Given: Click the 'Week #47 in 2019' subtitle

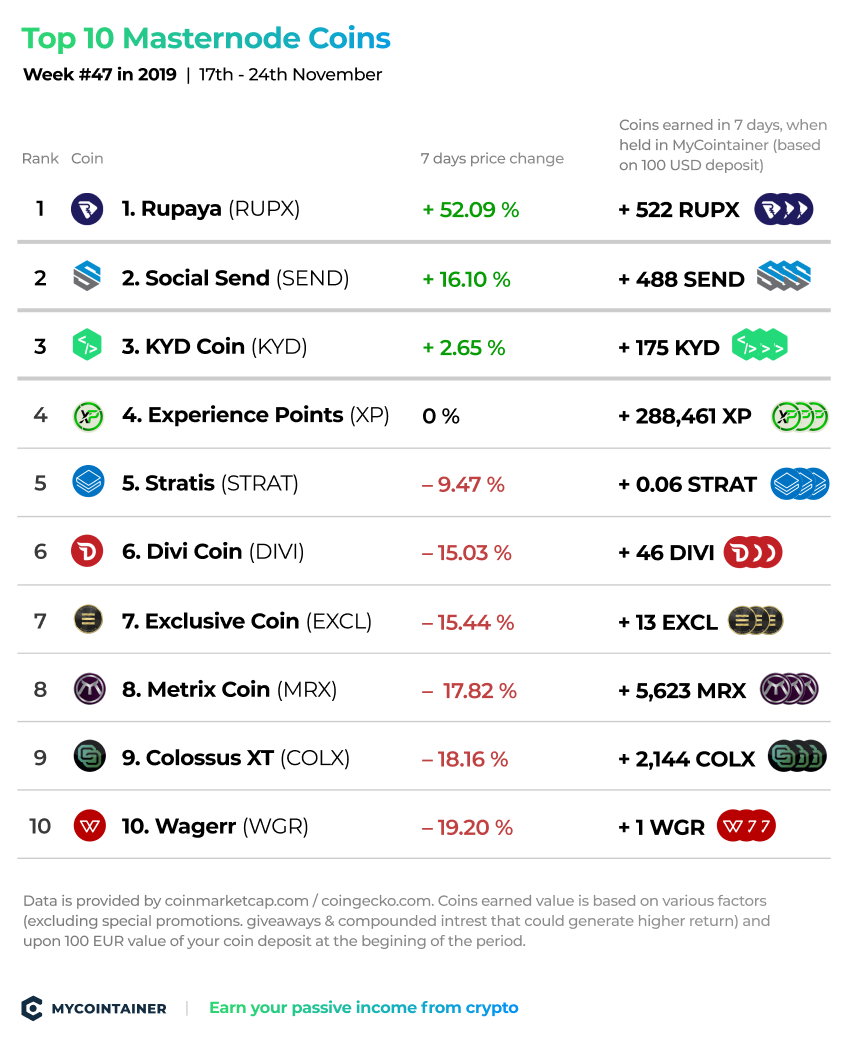Looking at the screenshot, I should [100, 74].
